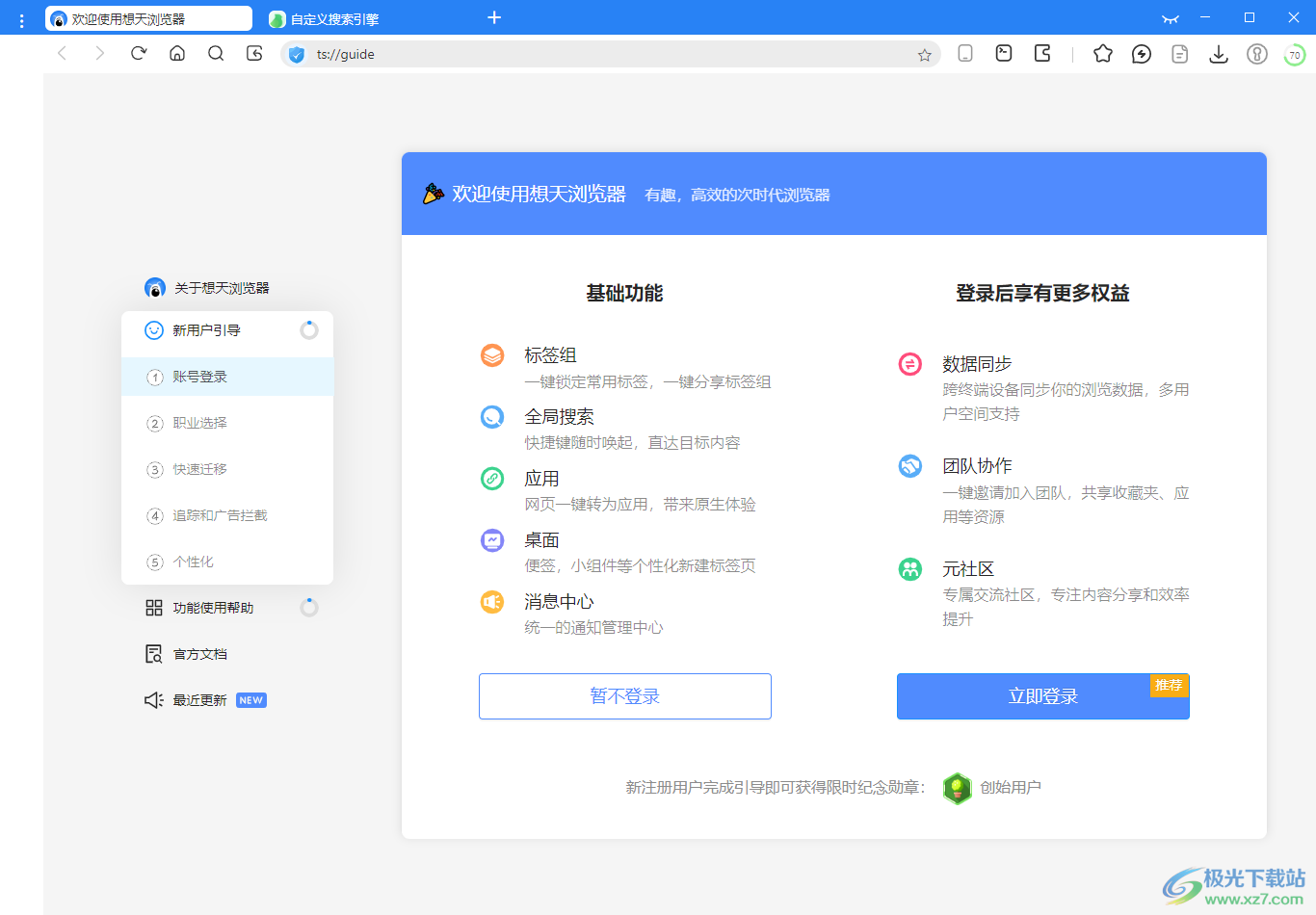Image resolution: width=1316 pixels, height=915 pixels.
Task: Click the 登录后享有更多权益 heading
Action: coord(1043,293)
